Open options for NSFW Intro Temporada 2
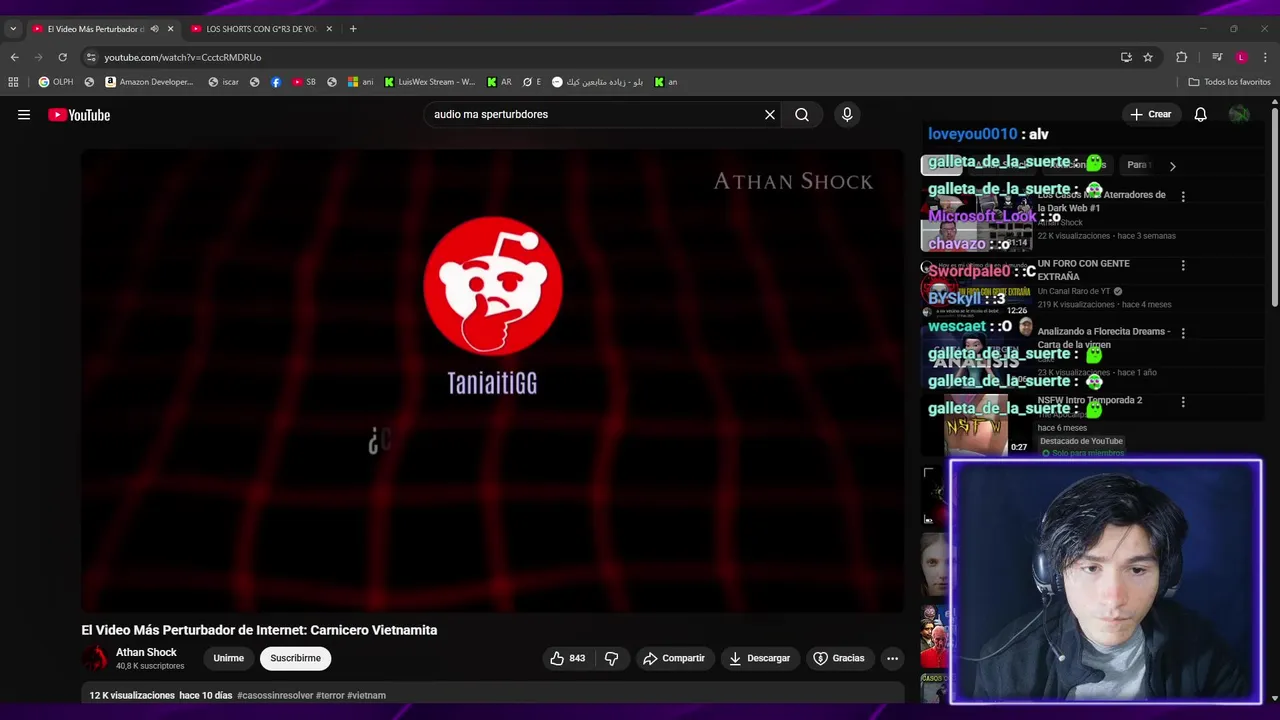Image resolution: width=1280 pixels, height=720 pixels. (1183, 402)
